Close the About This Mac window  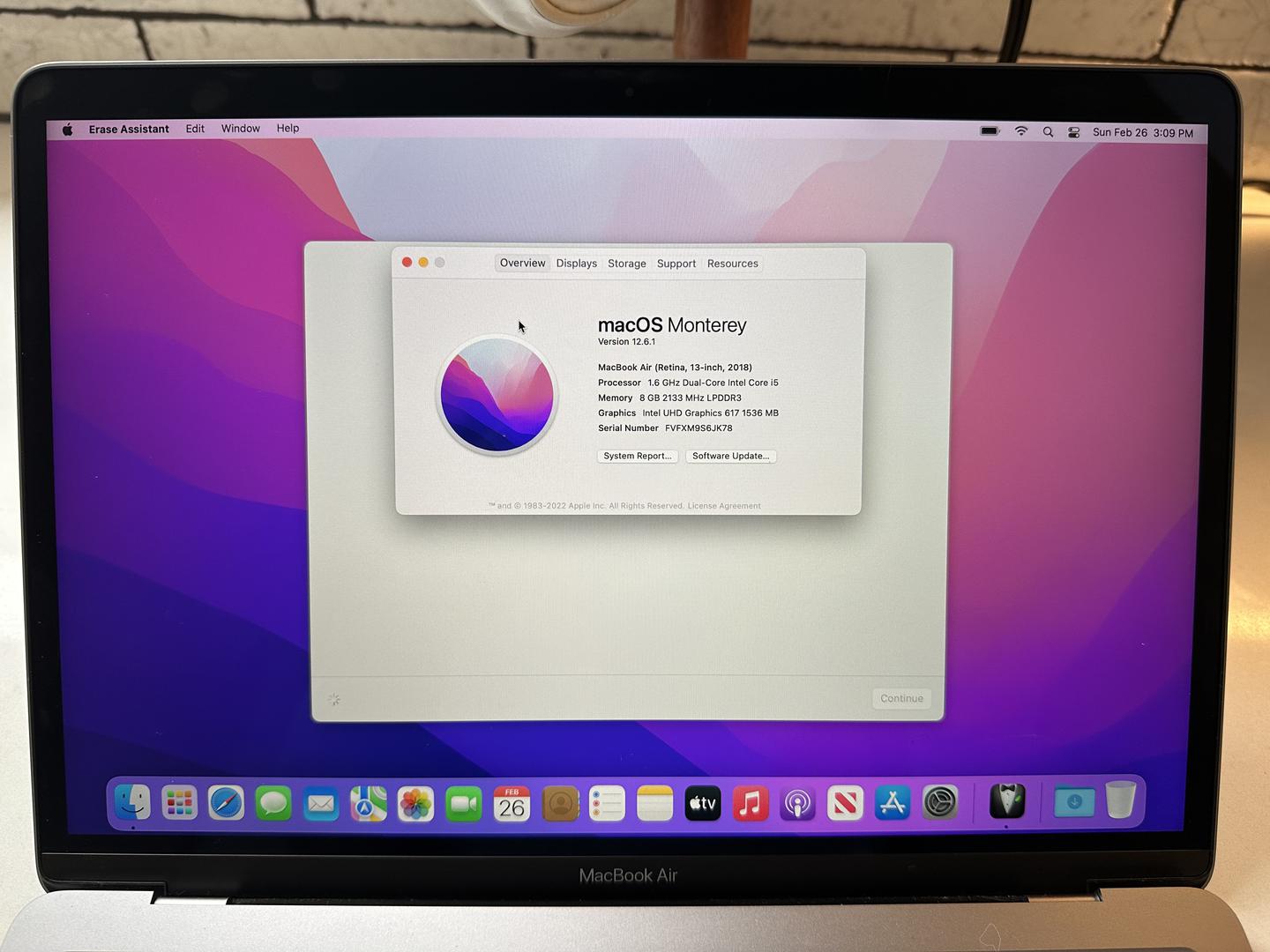click(x=407, y=262)
